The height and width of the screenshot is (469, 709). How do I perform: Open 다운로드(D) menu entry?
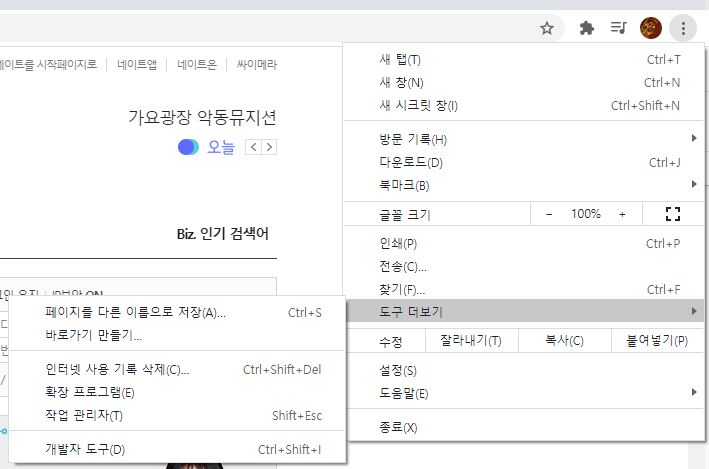(x=524, y=162)
